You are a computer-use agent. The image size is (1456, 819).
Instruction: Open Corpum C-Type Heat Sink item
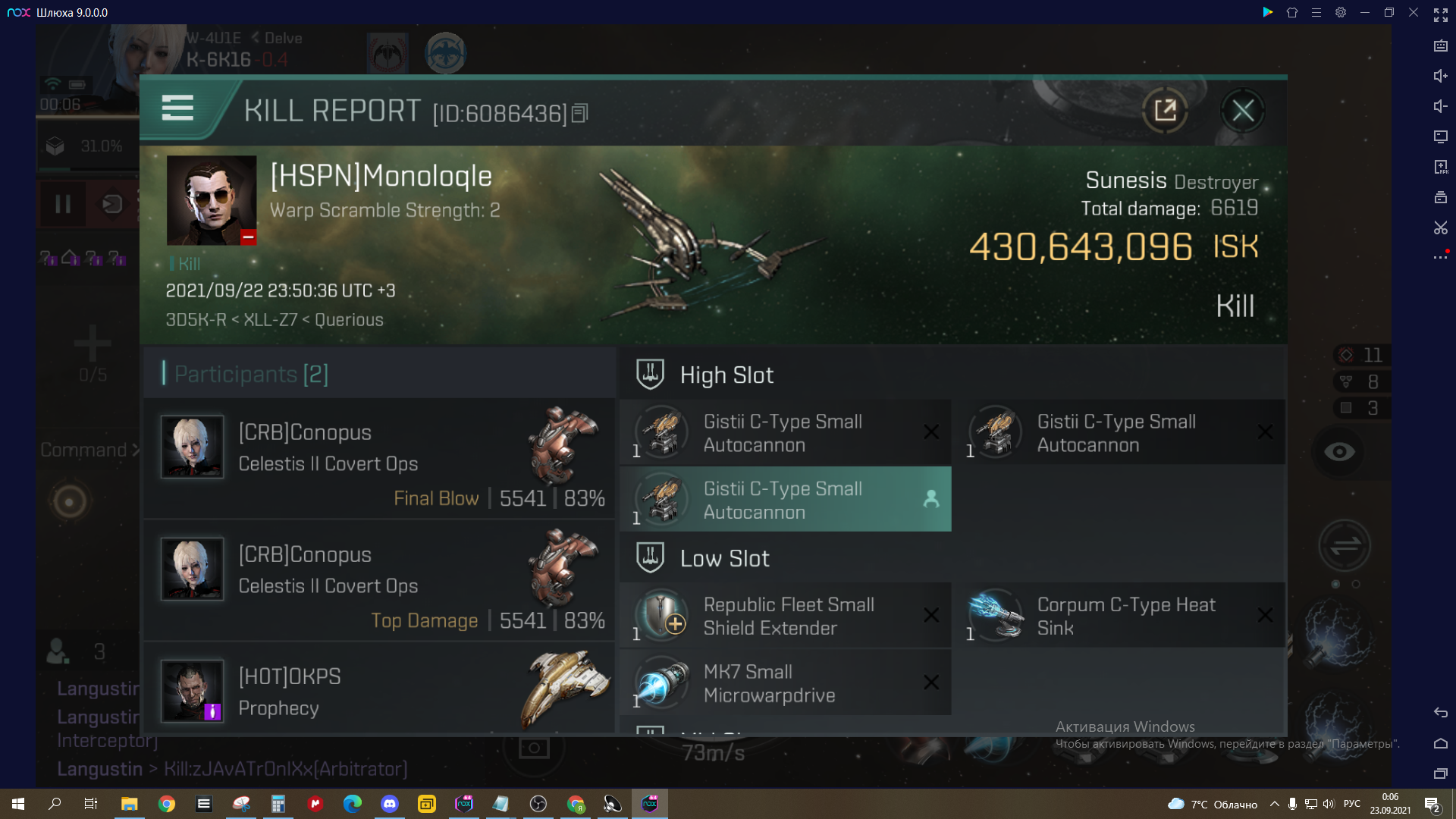click(1119, 615)
